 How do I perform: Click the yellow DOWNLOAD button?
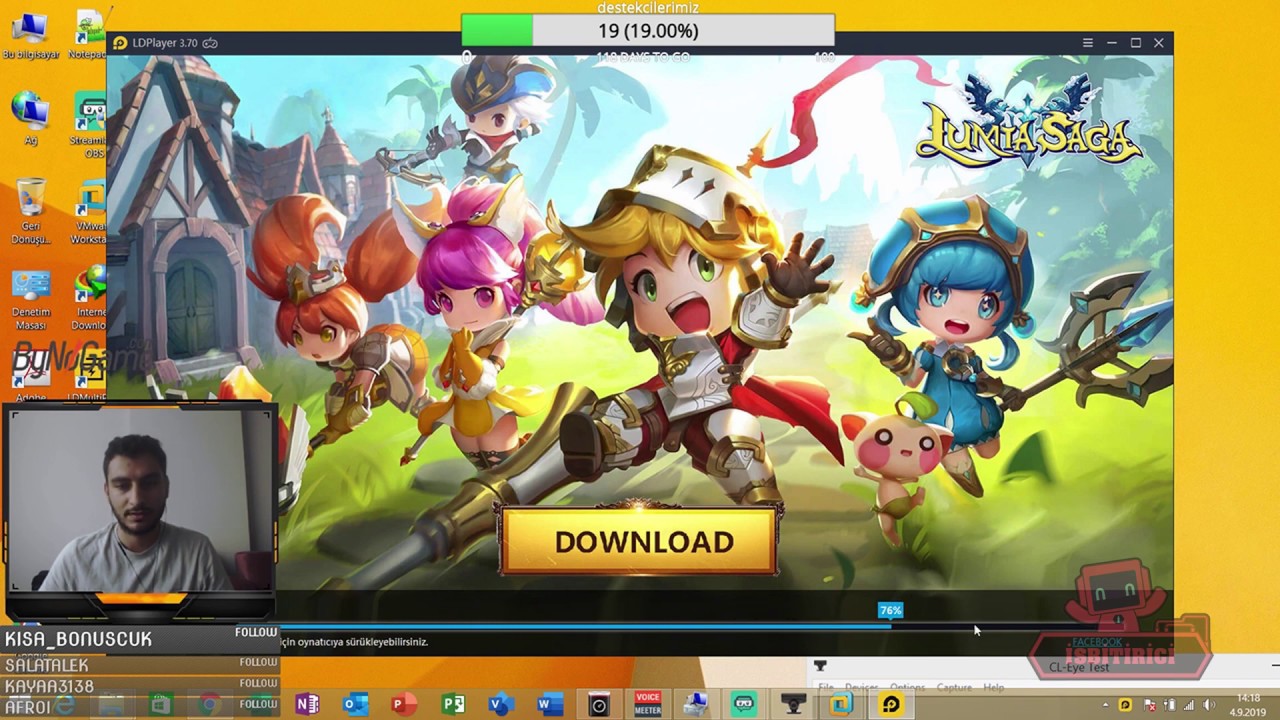640,541
